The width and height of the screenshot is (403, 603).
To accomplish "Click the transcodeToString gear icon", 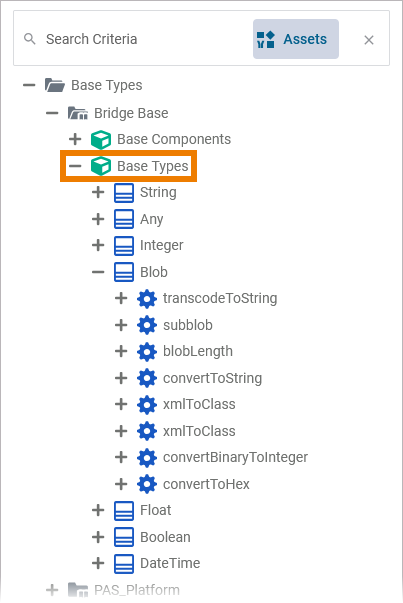I will click(147, 299).
